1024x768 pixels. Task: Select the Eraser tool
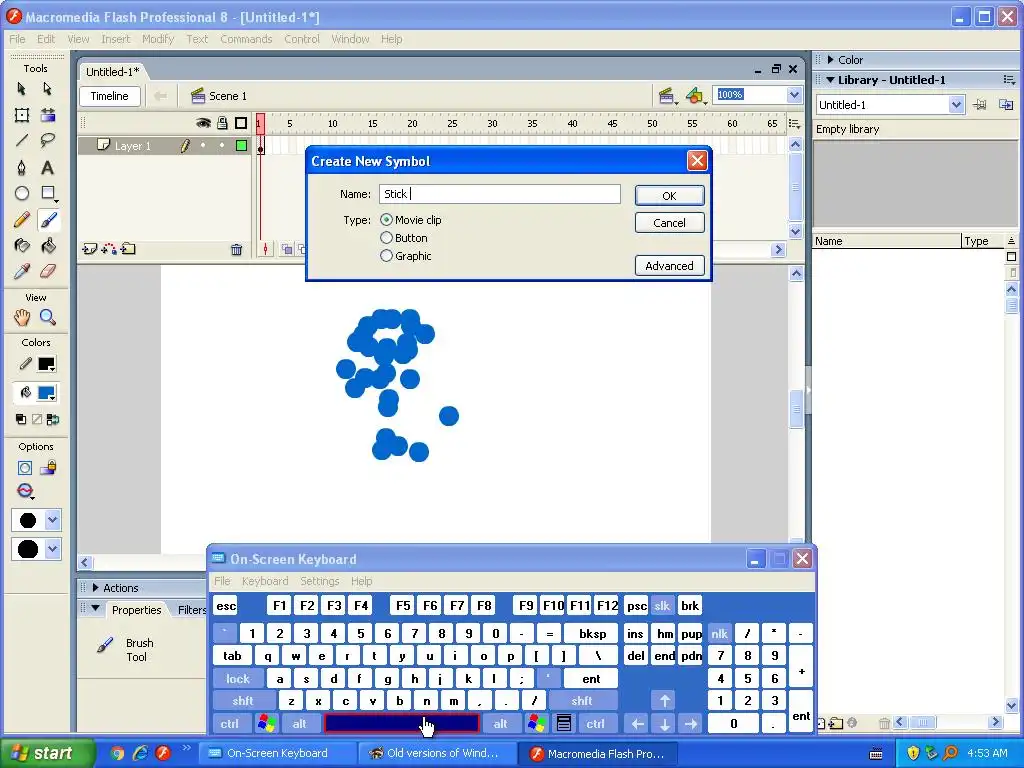click(x=48, y=272)
